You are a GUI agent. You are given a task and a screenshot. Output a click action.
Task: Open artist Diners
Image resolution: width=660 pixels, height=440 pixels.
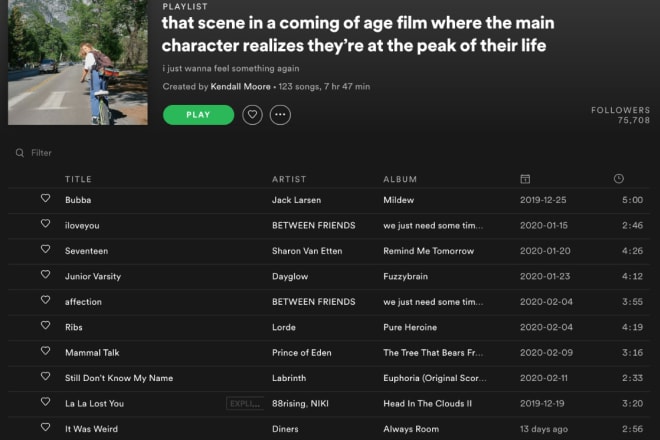coord(285,429)
